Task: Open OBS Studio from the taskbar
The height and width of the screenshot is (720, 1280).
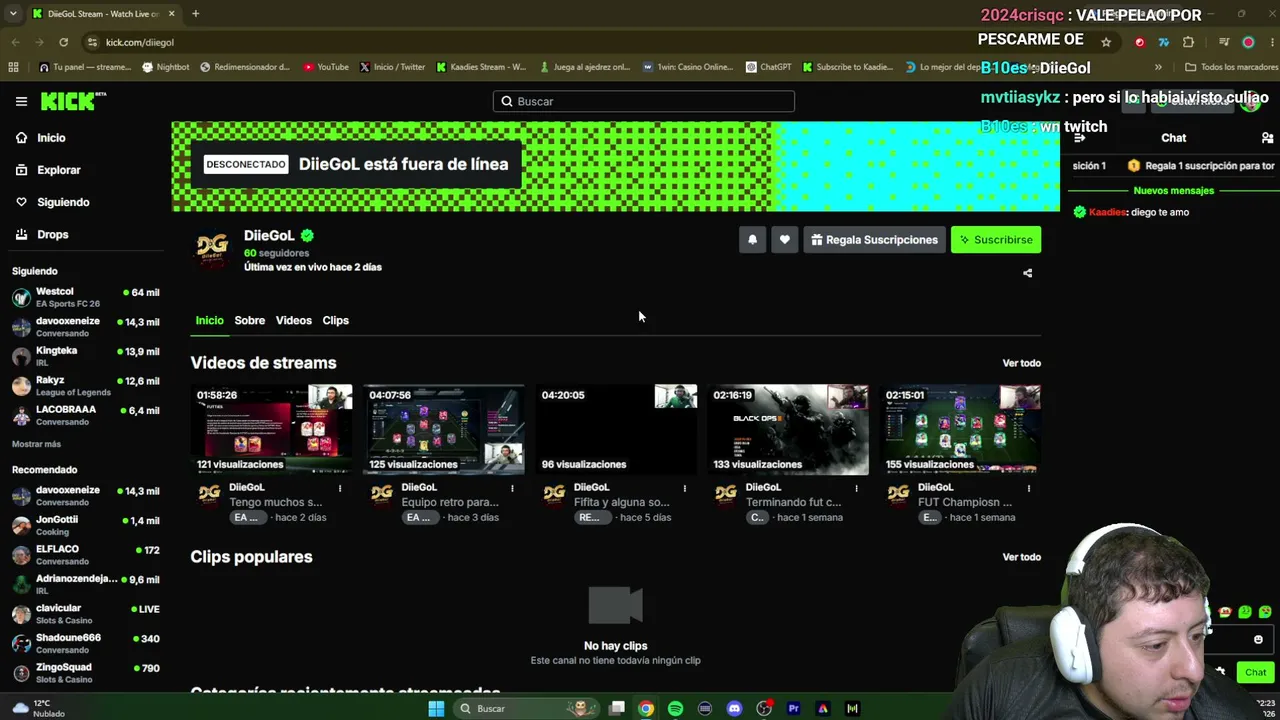Action: [x=764, y=709]
